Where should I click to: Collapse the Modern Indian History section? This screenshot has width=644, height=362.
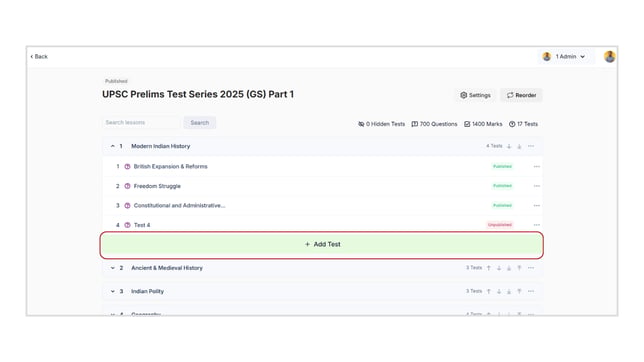113,146
